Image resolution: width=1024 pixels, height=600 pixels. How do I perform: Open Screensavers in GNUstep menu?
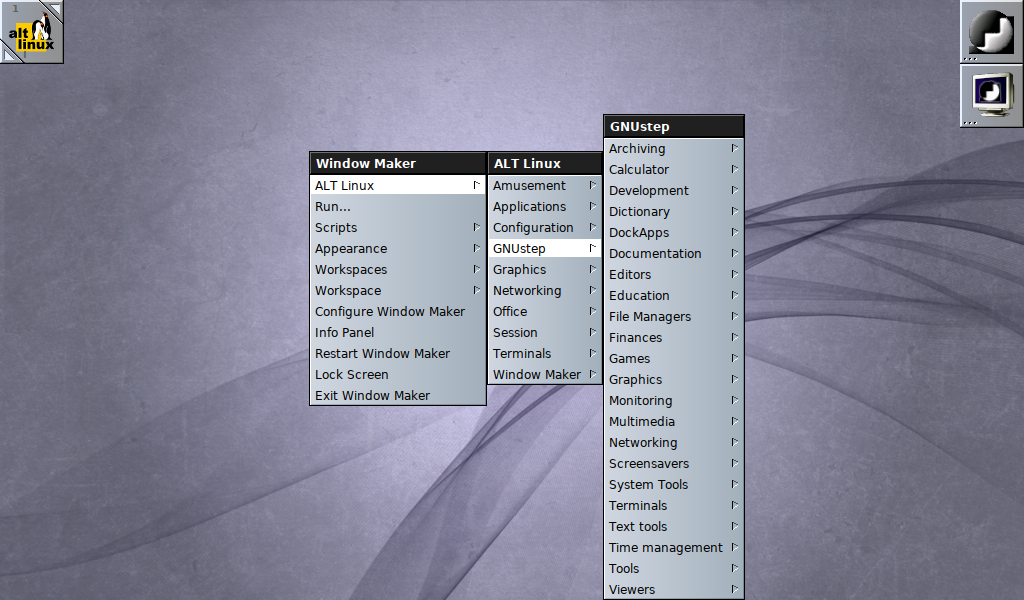[x=674, y=463]
